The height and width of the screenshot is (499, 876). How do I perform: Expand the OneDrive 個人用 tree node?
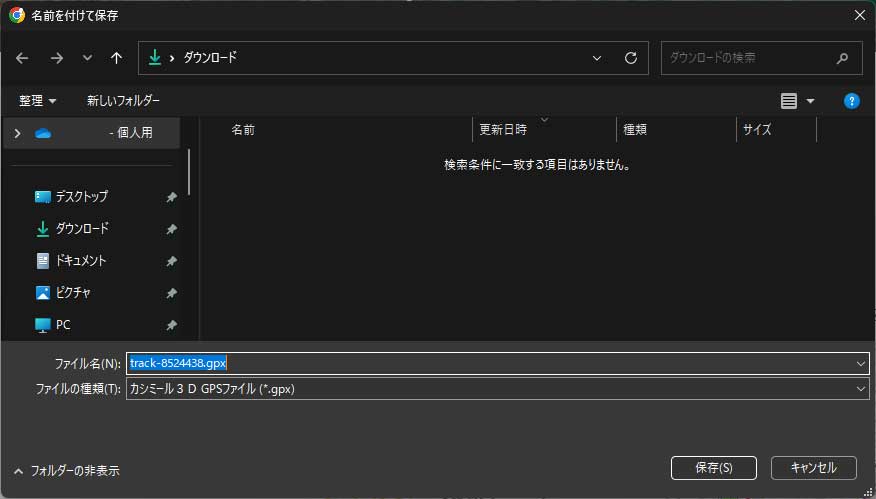pos(17,133)
